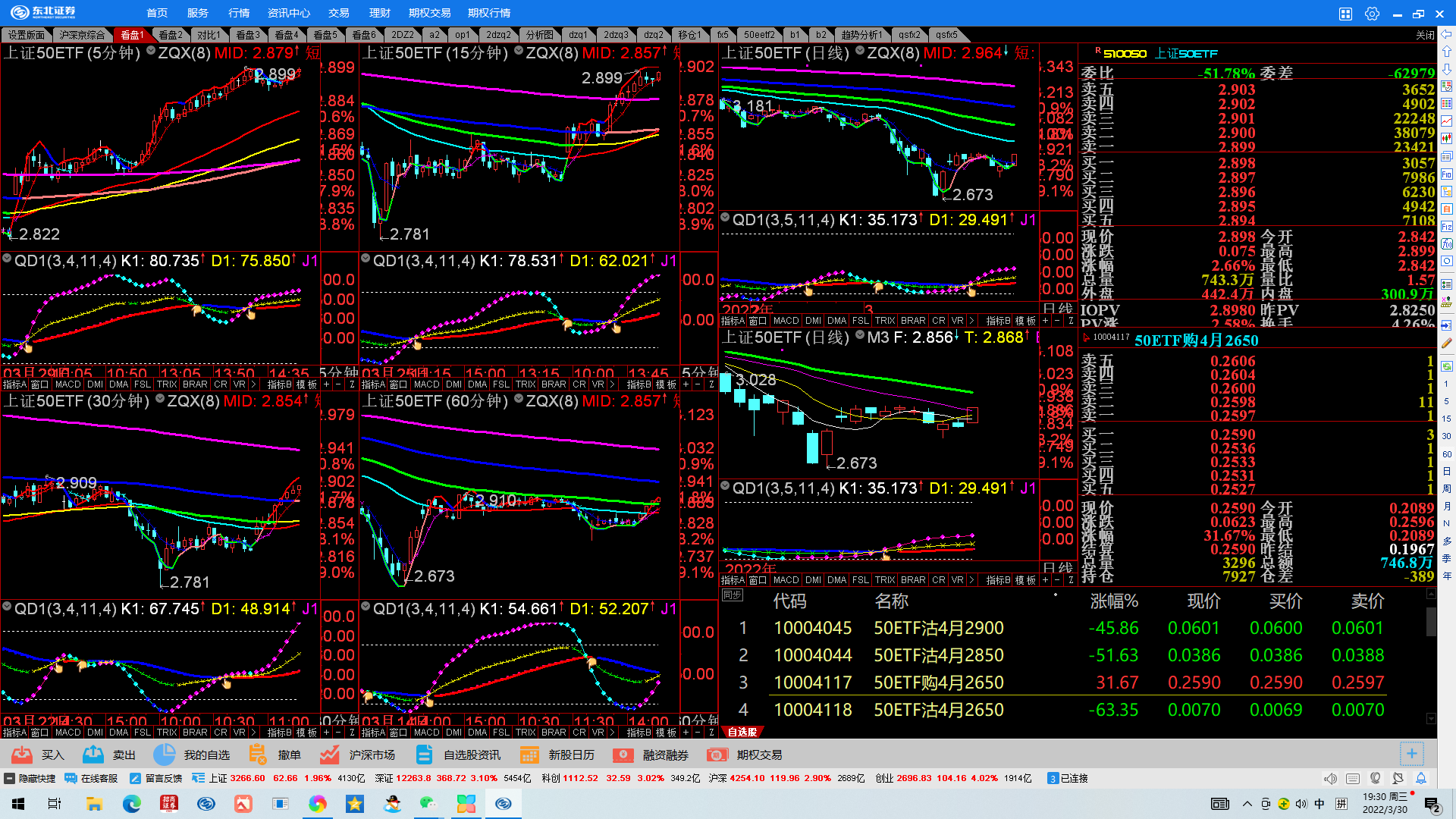The image size is (1456, 819).
Task: Toggle 隐藏快捷 to hide shortcut bar
Action: (x=30, y=778)
